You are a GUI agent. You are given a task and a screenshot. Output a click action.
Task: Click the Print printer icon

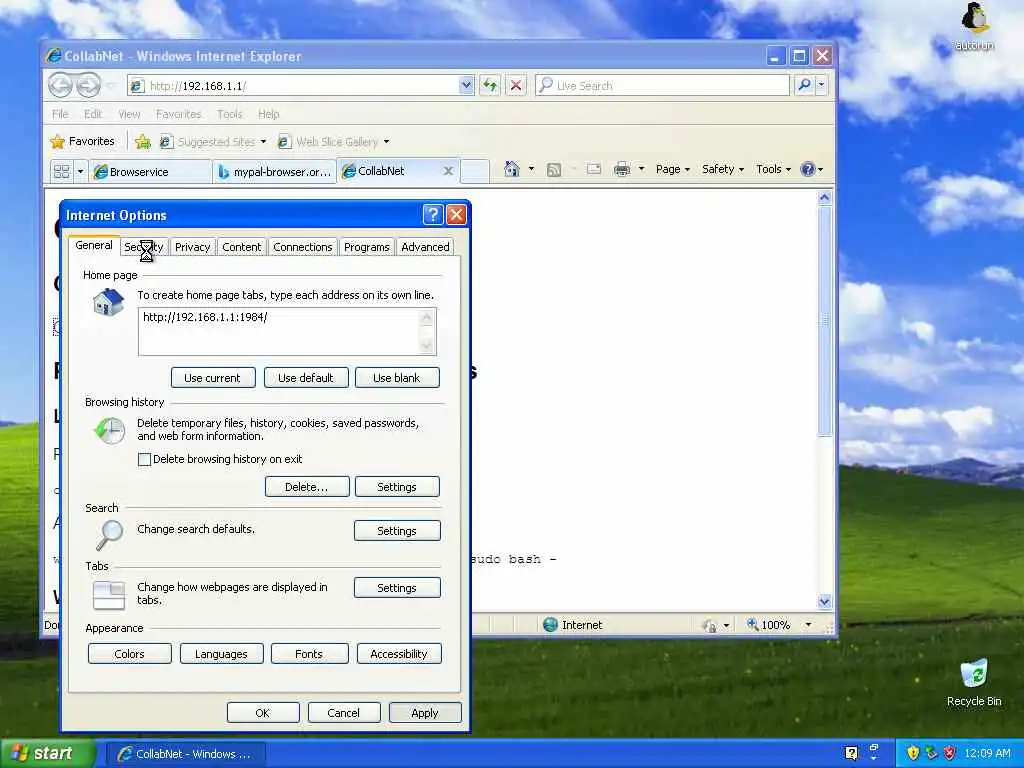coord(622,169)
